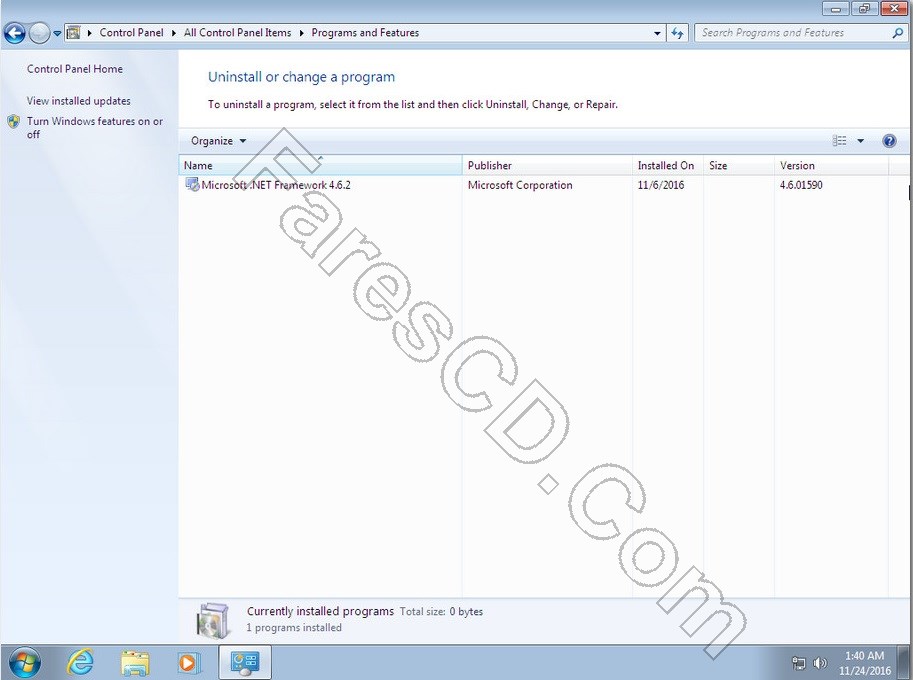Focus the Search Programs and Features box
The image size is (913, 680).
794,33
